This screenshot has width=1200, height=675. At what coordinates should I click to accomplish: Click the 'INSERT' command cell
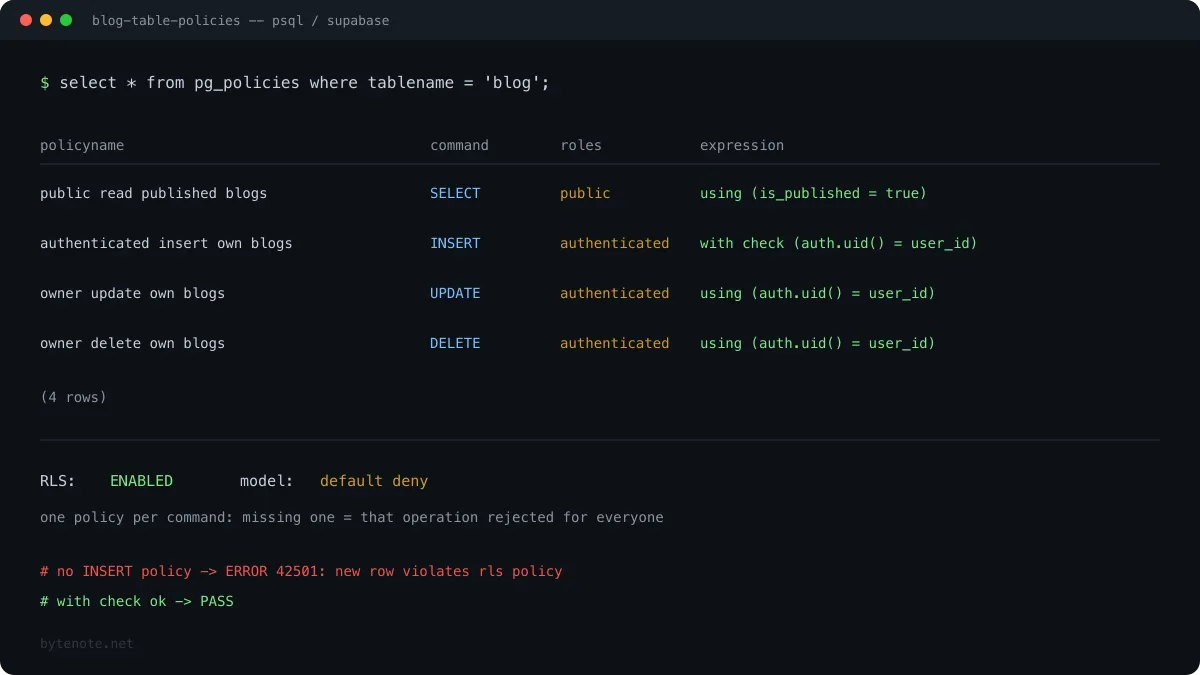pyautogui.click(x=455, y=243)
